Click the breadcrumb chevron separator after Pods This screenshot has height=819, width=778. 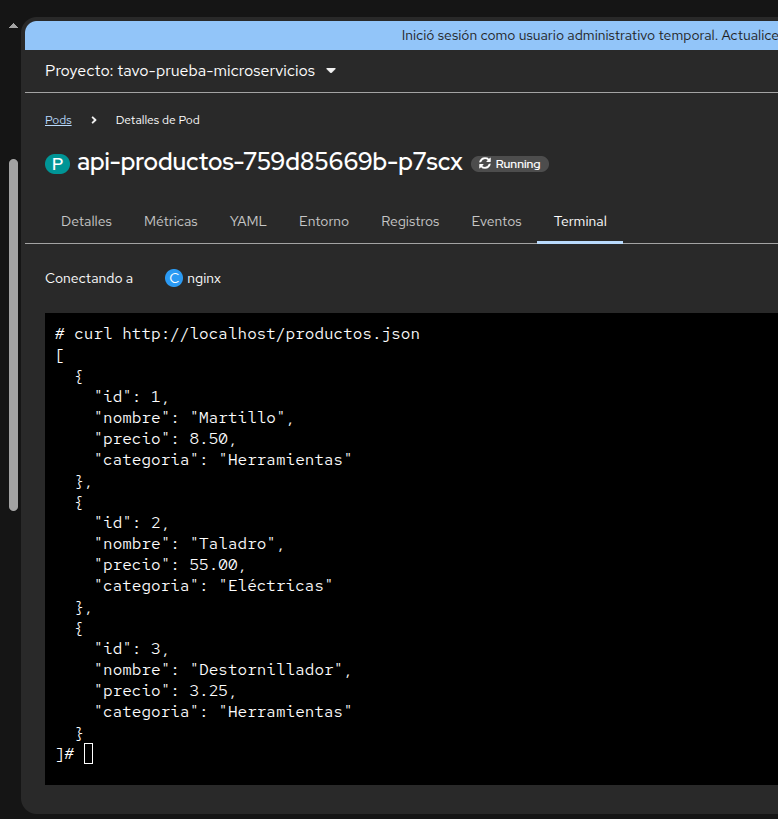coord(94,120)
